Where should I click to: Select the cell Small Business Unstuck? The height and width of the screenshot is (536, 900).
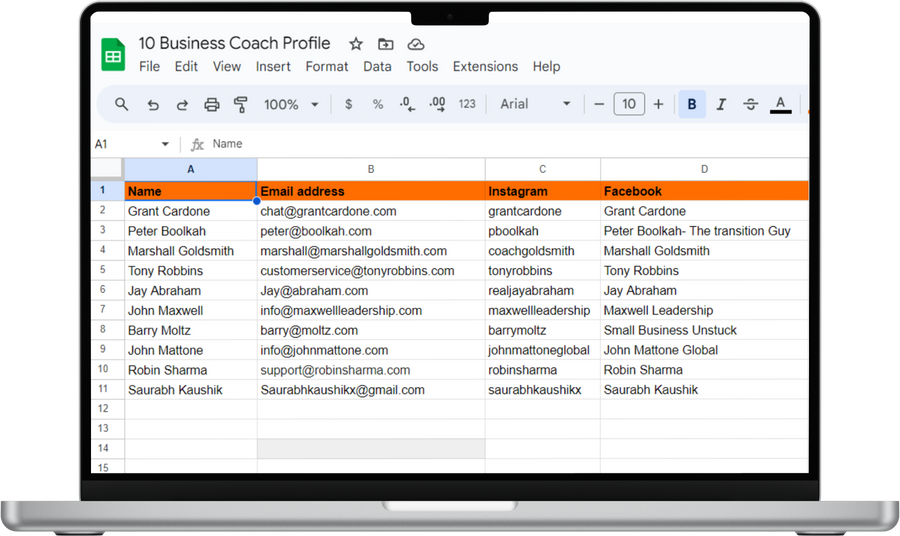click(704, 330)
